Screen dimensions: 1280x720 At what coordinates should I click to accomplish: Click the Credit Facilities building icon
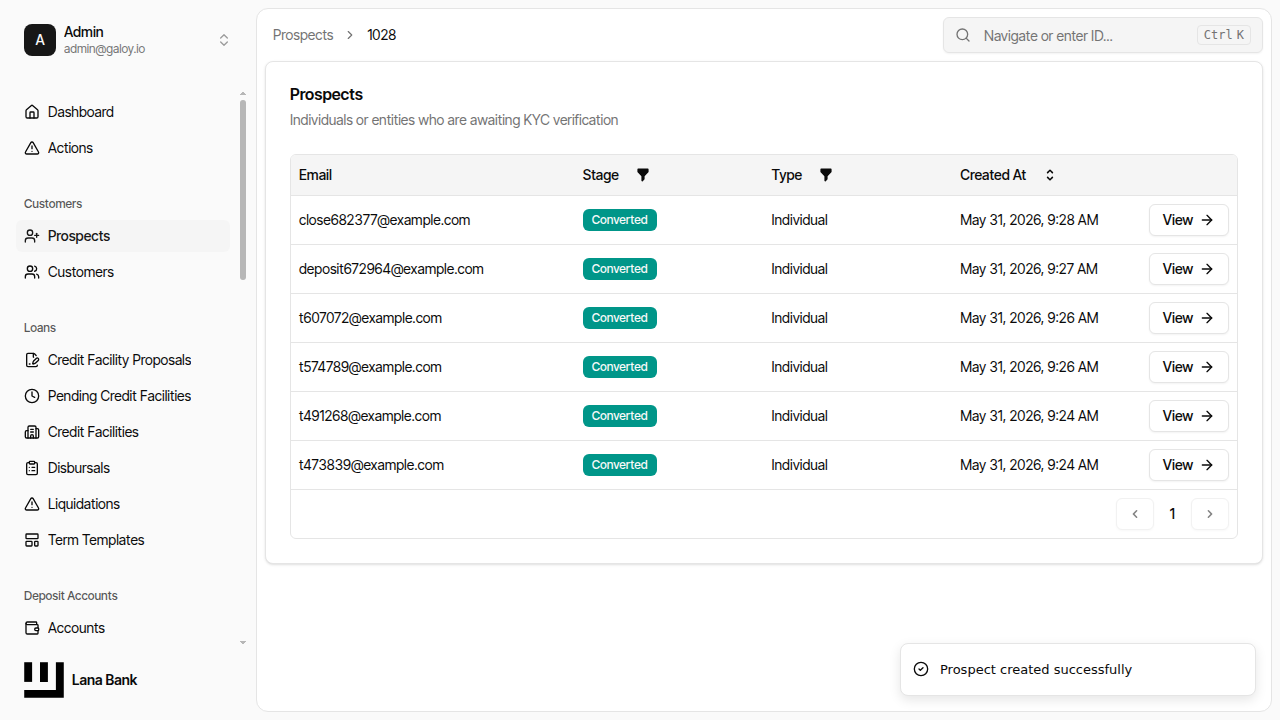click(x=32, y=432)
